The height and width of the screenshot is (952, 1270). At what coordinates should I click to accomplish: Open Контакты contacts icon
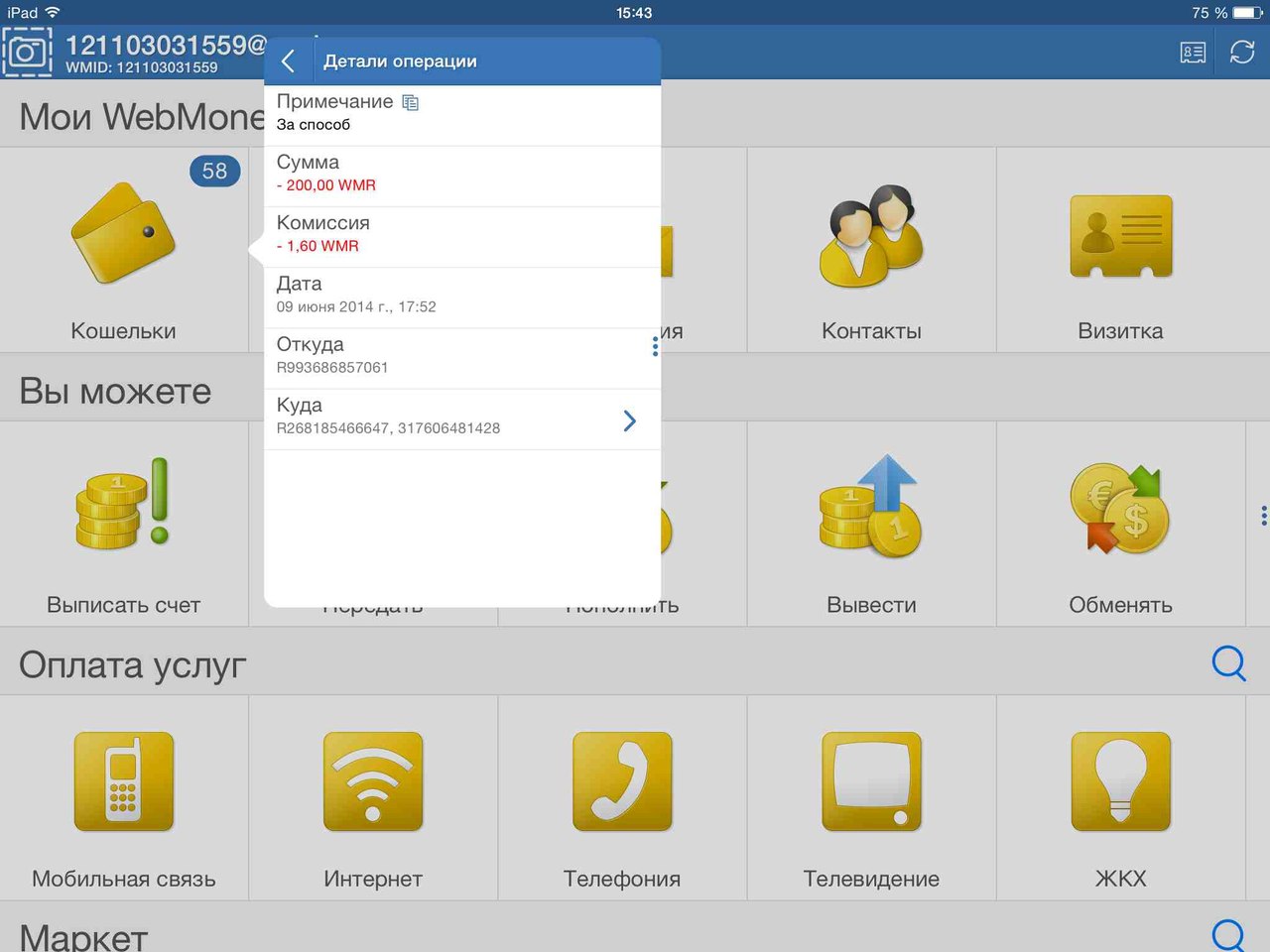pos(871,236)
